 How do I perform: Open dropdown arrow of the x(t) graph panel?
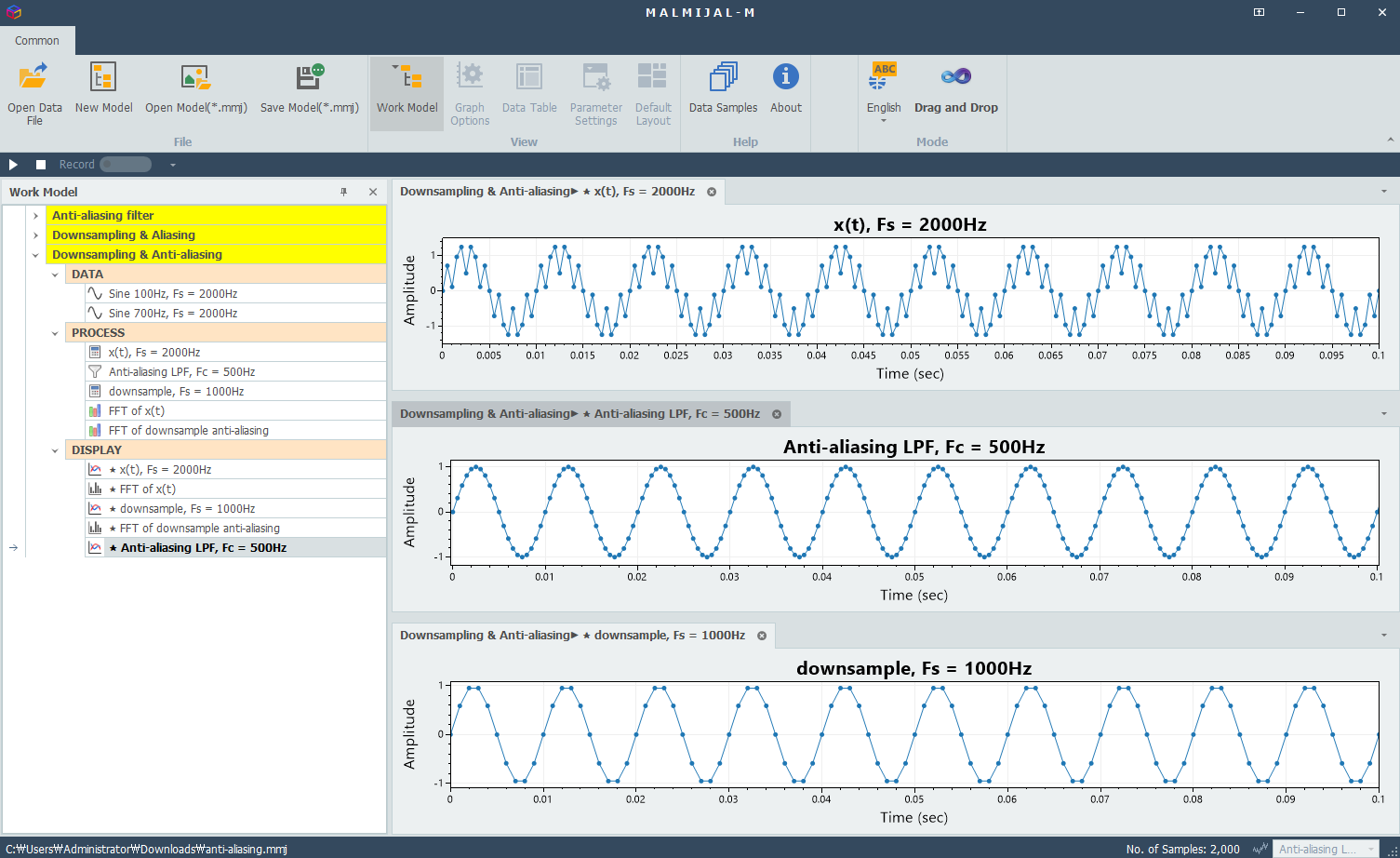(1384, 192)
